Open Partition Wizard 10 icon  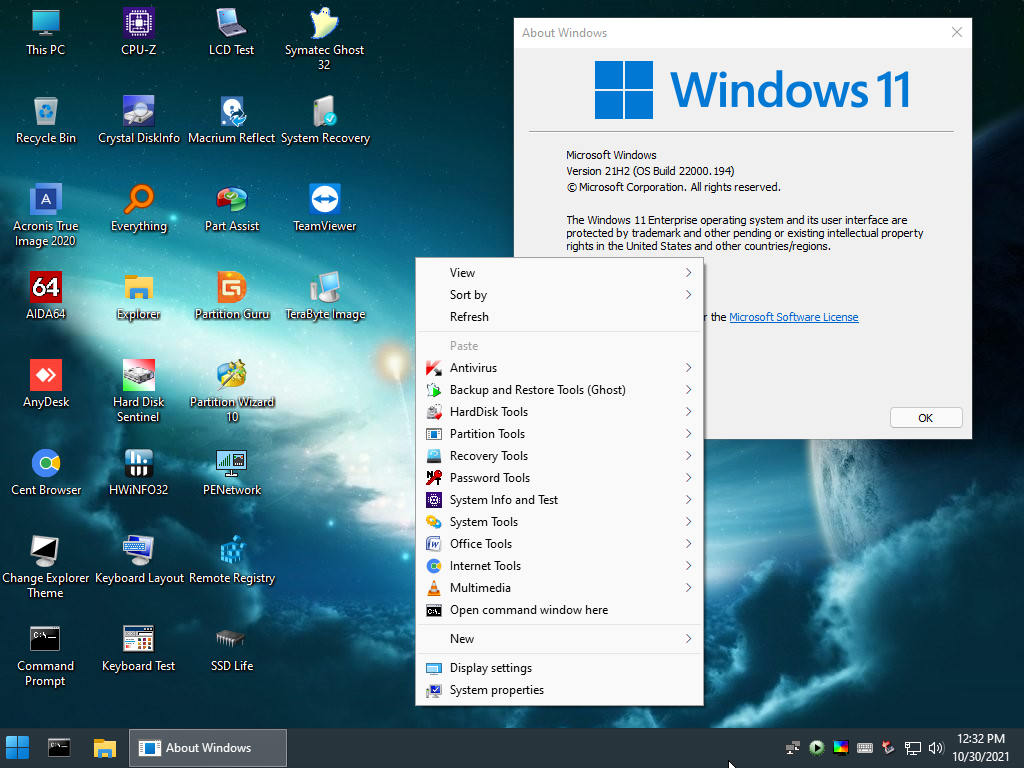coord(231,391)
